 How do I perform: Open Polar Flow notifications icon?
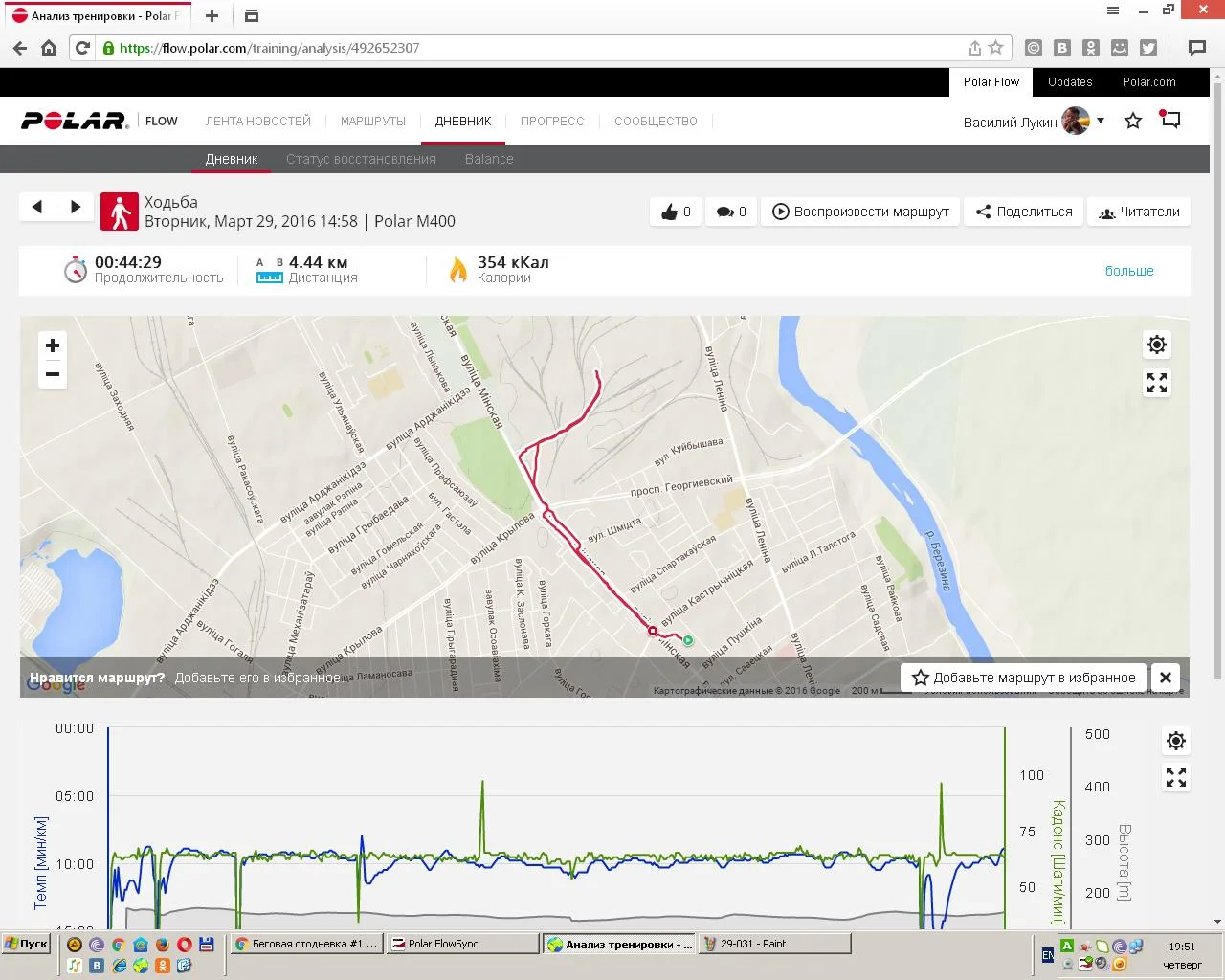pyautogui.click(x=1169, y=120)
